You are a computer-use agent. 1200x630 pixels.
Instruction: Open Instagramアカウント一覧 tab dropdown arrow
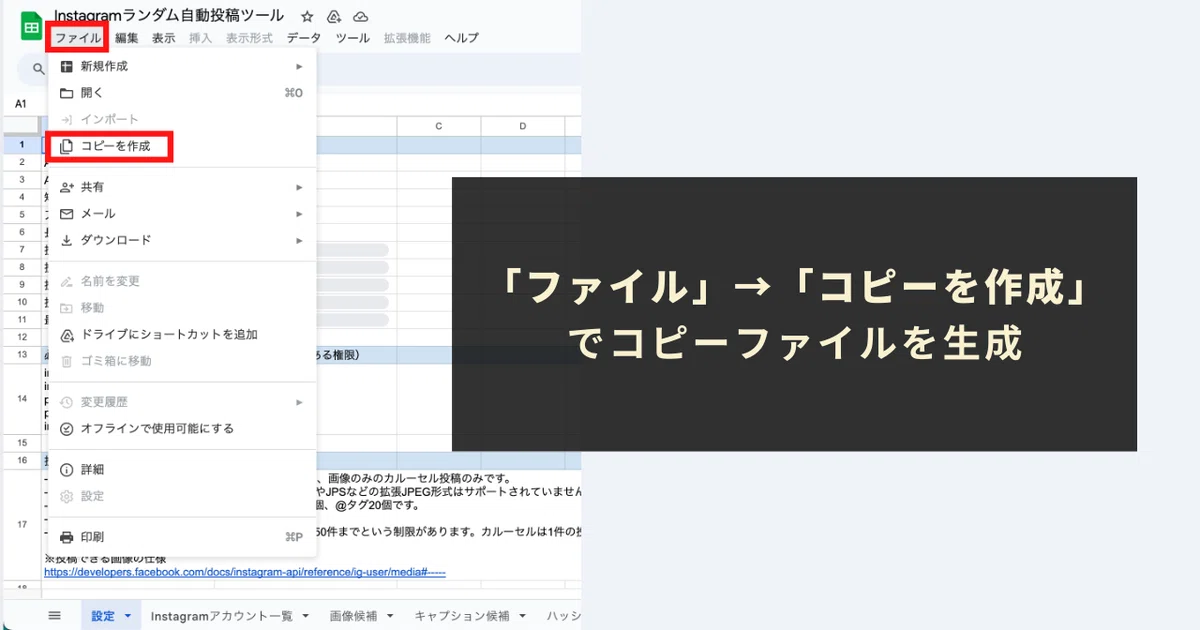(305, 616)
